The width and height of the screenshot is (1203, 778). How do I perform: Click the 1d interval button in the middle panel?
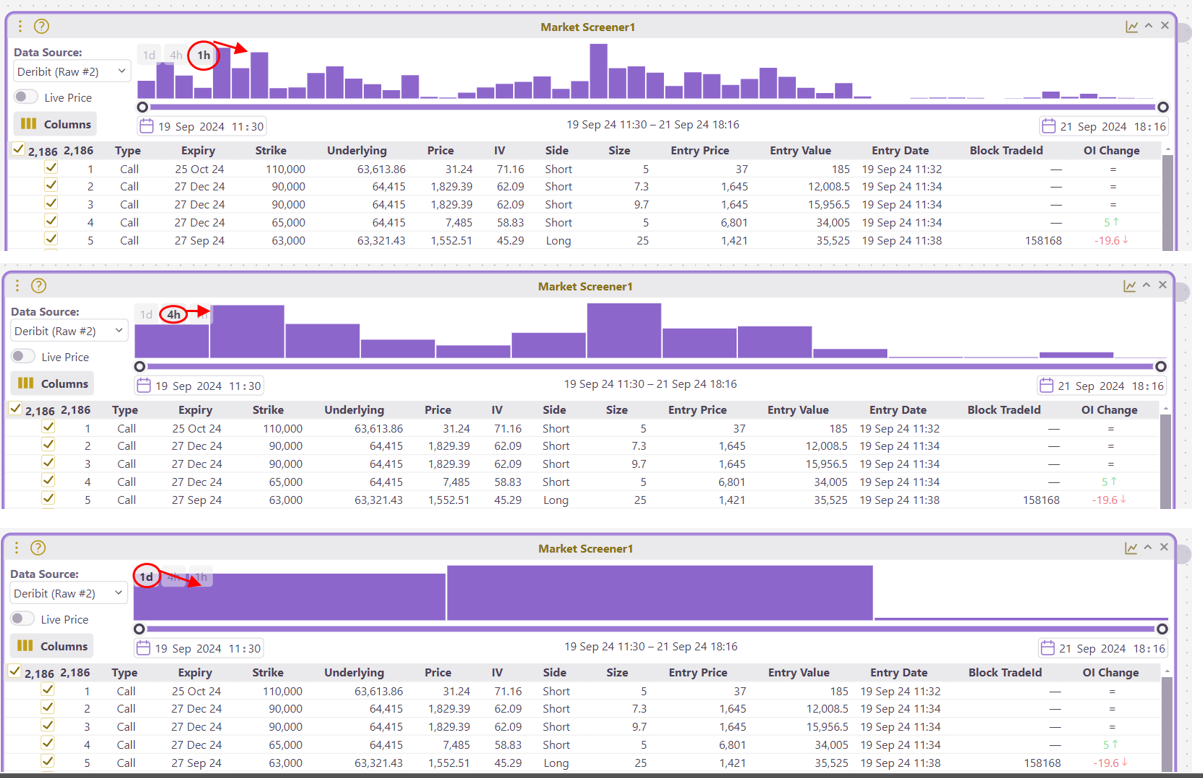click(x=146, y=315)
